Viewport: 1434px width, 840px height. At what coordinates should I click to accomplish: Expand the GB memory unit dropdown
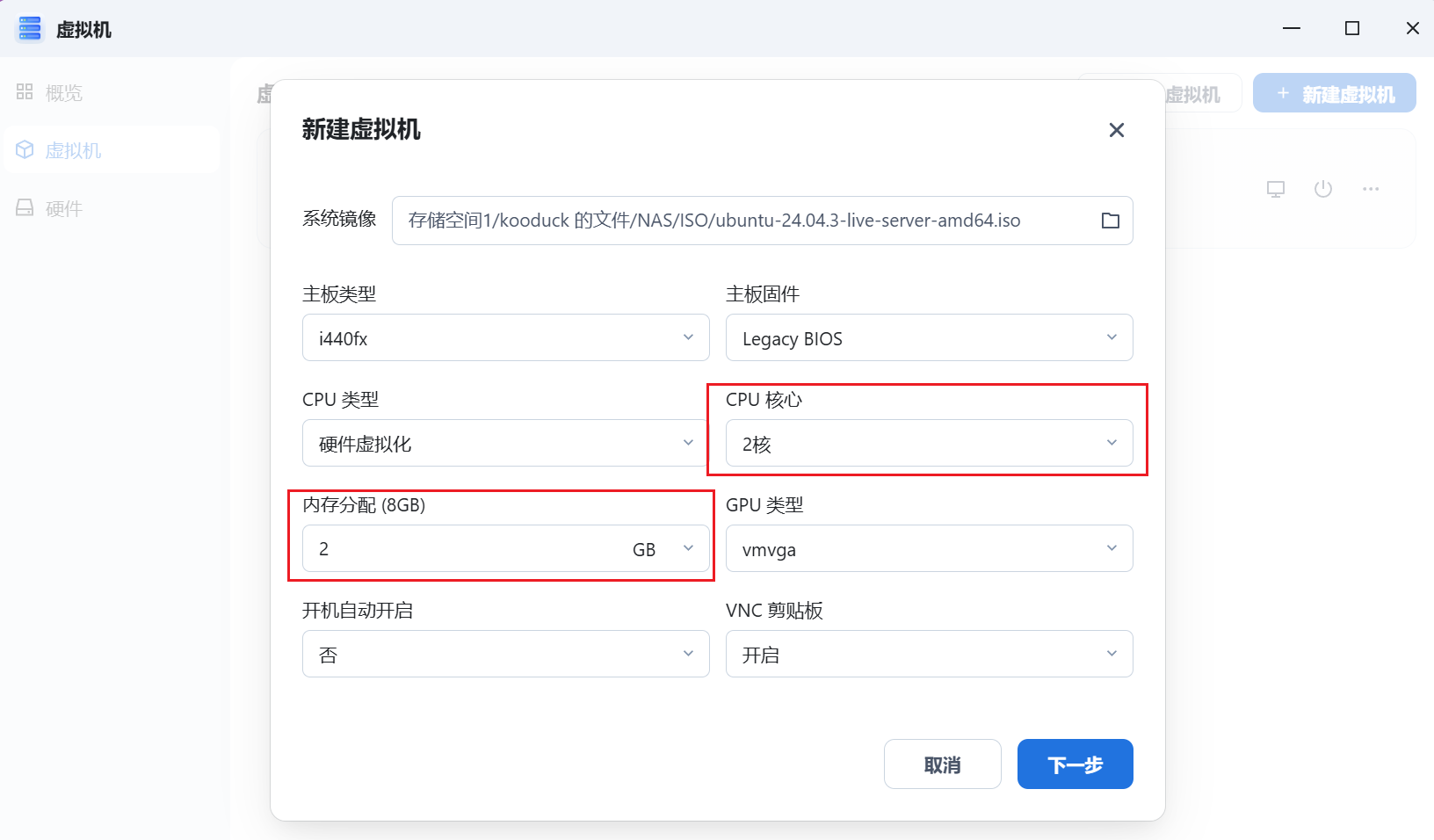pos(690,548)
